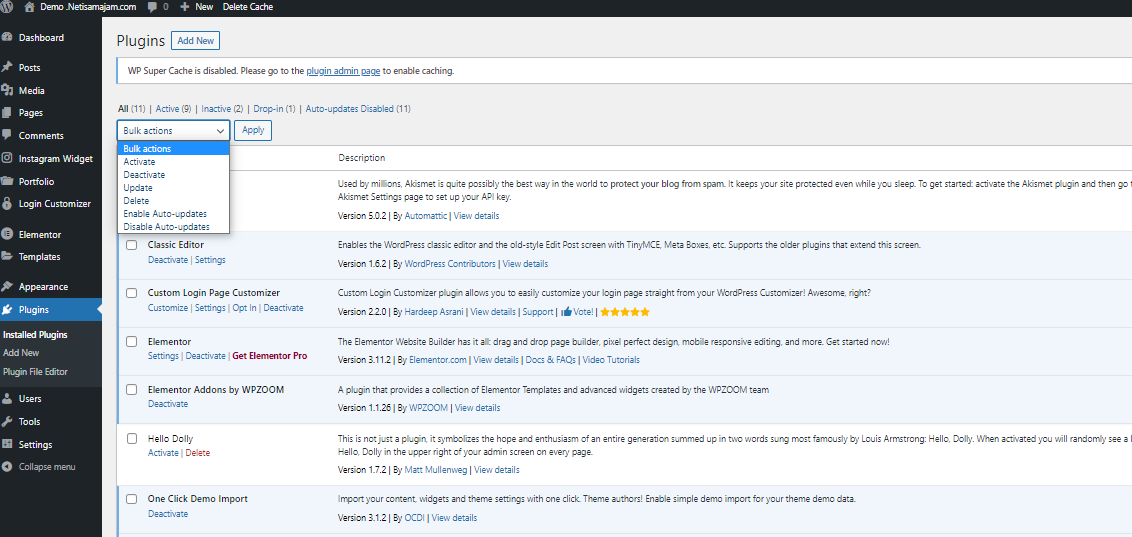The image size is (1132, 537).
Task: Filter plugins by Active (9)
Action: pyautogui.click(x=173, y=109)
